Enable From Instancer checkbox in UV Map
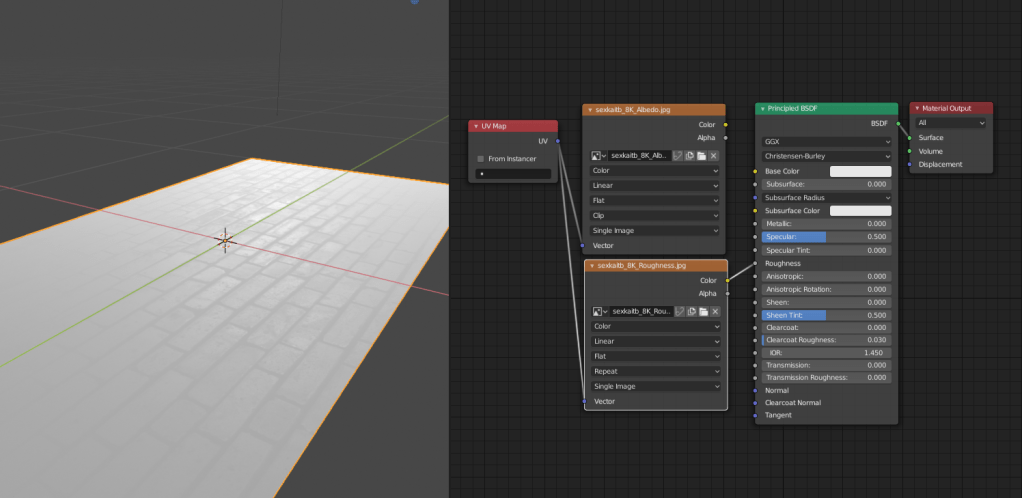The image size is (1022, 498). [x=481, y=159]
